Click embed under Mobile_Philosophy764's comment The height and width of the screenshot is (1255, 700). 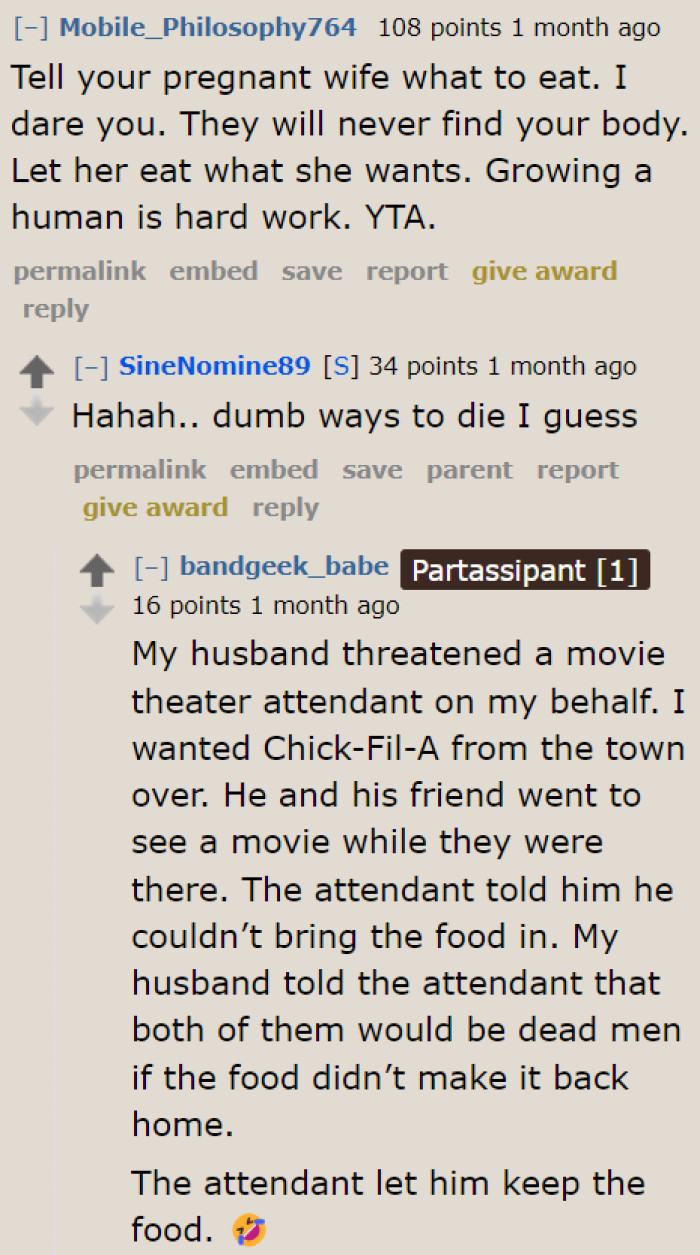click(213, 270)
